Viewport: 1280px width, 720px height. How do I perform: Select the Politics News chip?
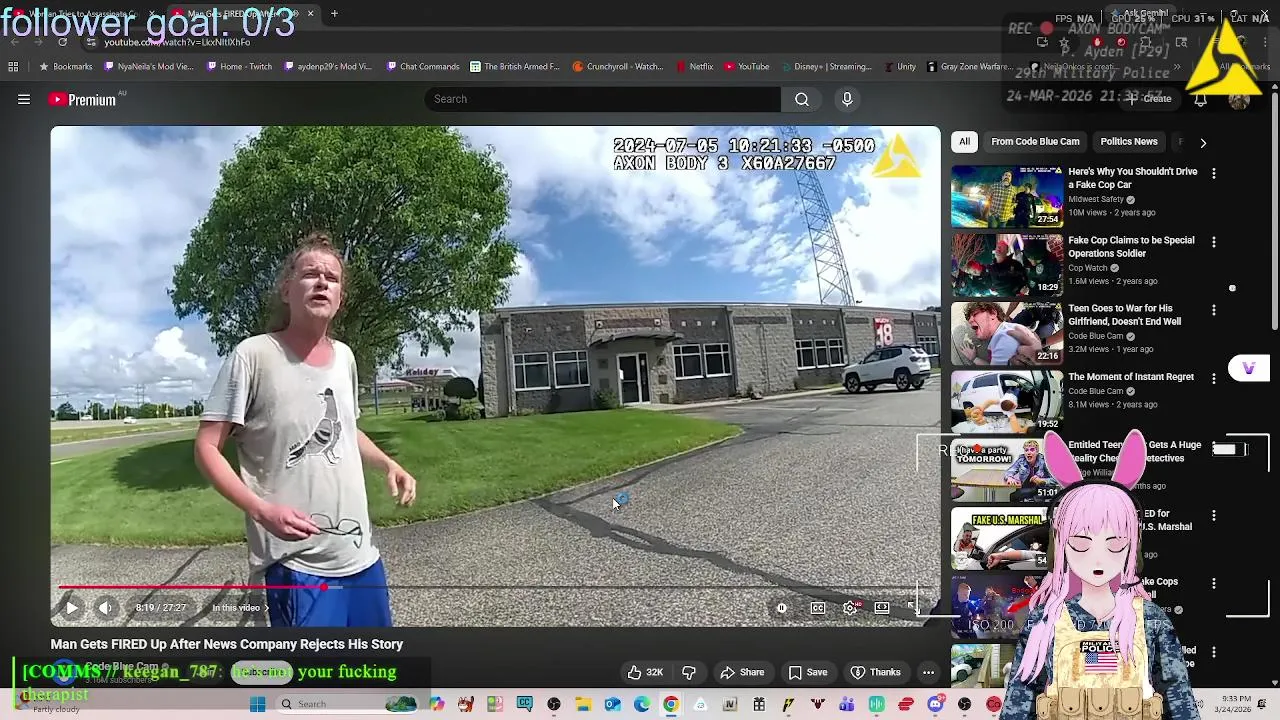click(1129, 142)
